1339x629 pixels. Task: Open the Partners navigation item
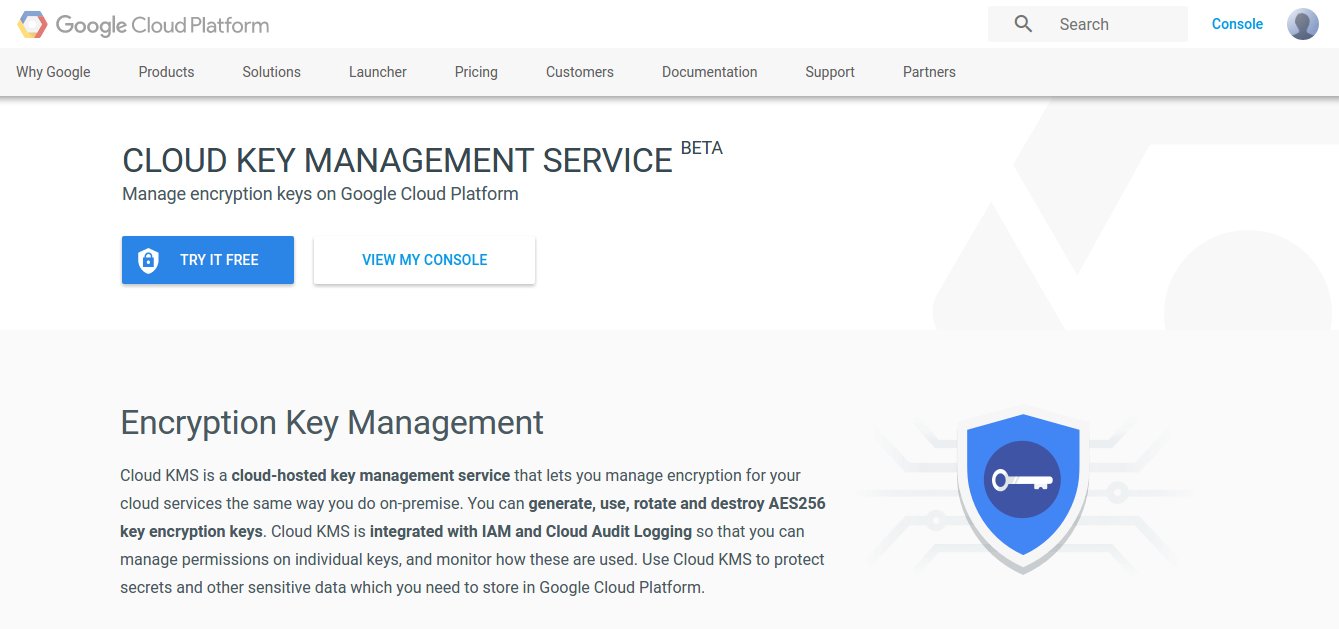[929, 72]
